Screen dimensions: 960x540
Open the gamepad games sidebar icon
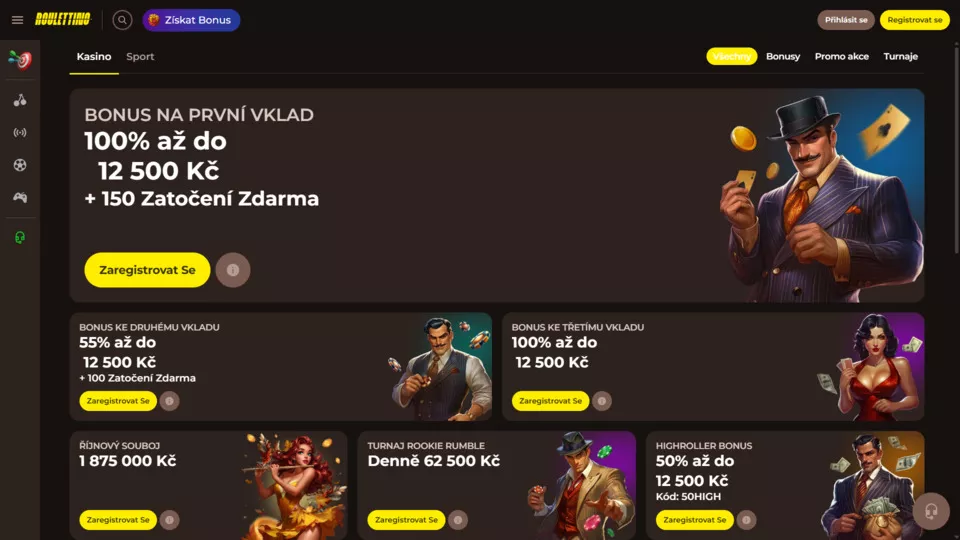click(x=20, y=197)
